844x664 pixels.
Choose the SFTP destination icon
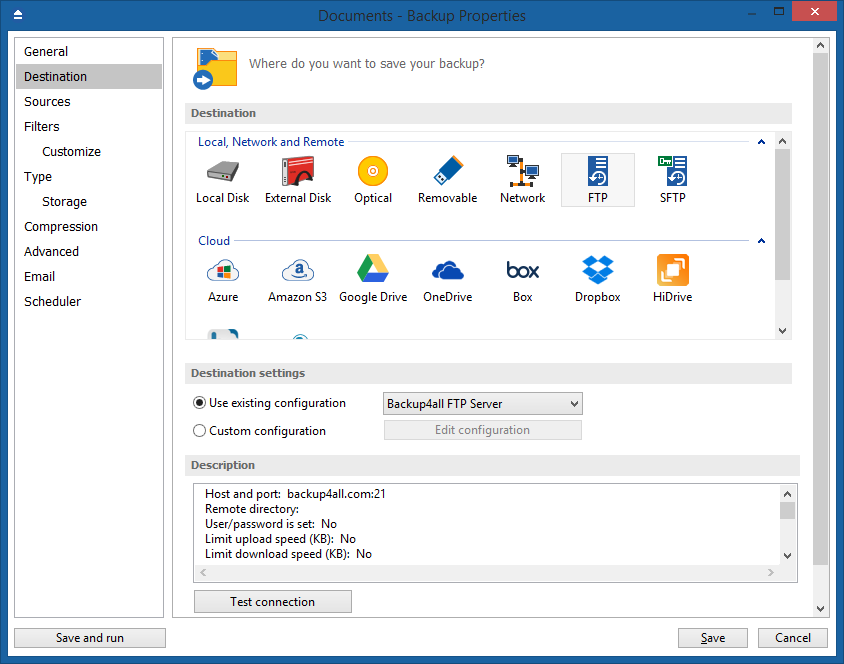coord(672,180)
